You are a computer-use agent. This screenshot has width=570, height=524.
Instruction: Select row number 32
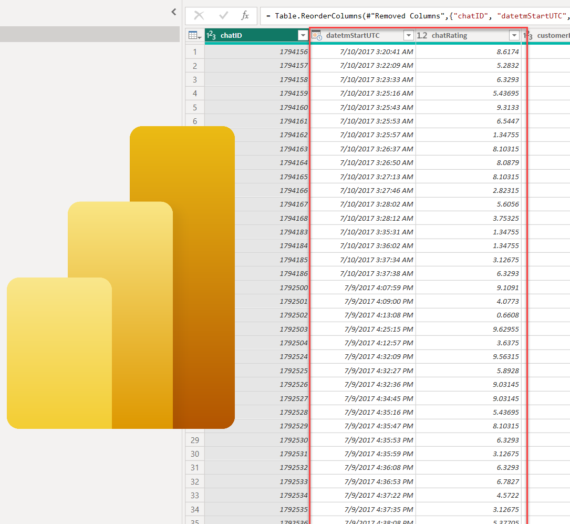pos(195,481)
